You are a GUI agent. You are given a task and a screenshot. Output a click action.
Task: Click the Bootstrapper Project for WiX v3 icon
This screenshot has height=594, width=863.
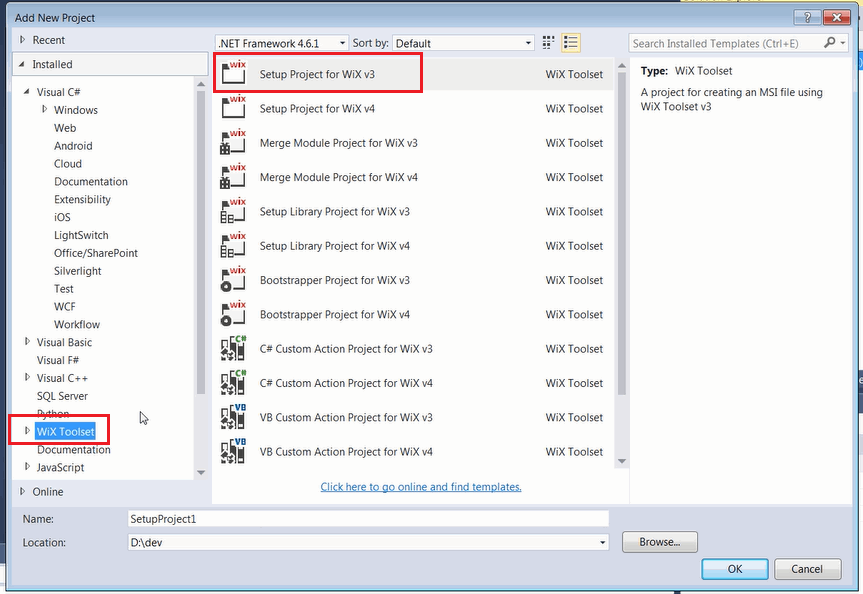pyautogui.click(x=233, y=280)
